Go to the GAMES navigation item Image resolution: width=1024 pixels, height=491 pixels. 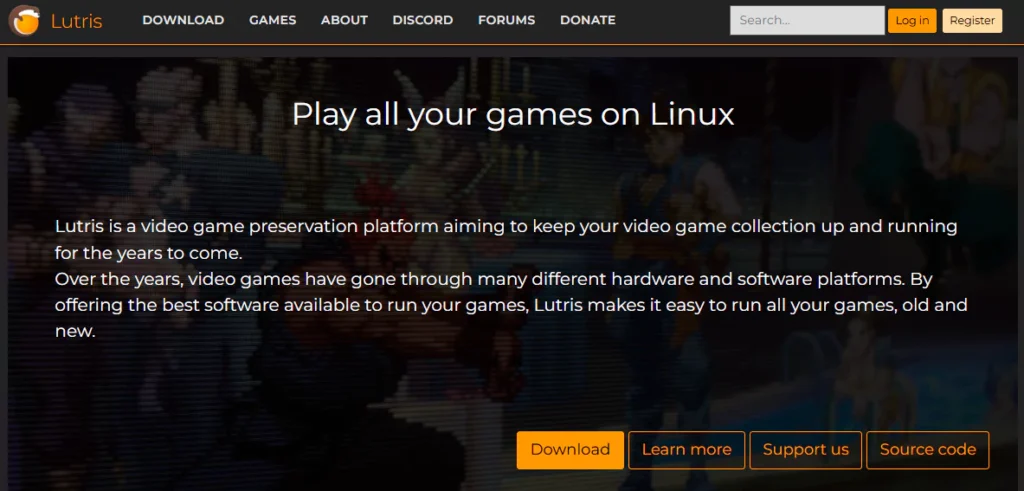(x=272, y=20)
